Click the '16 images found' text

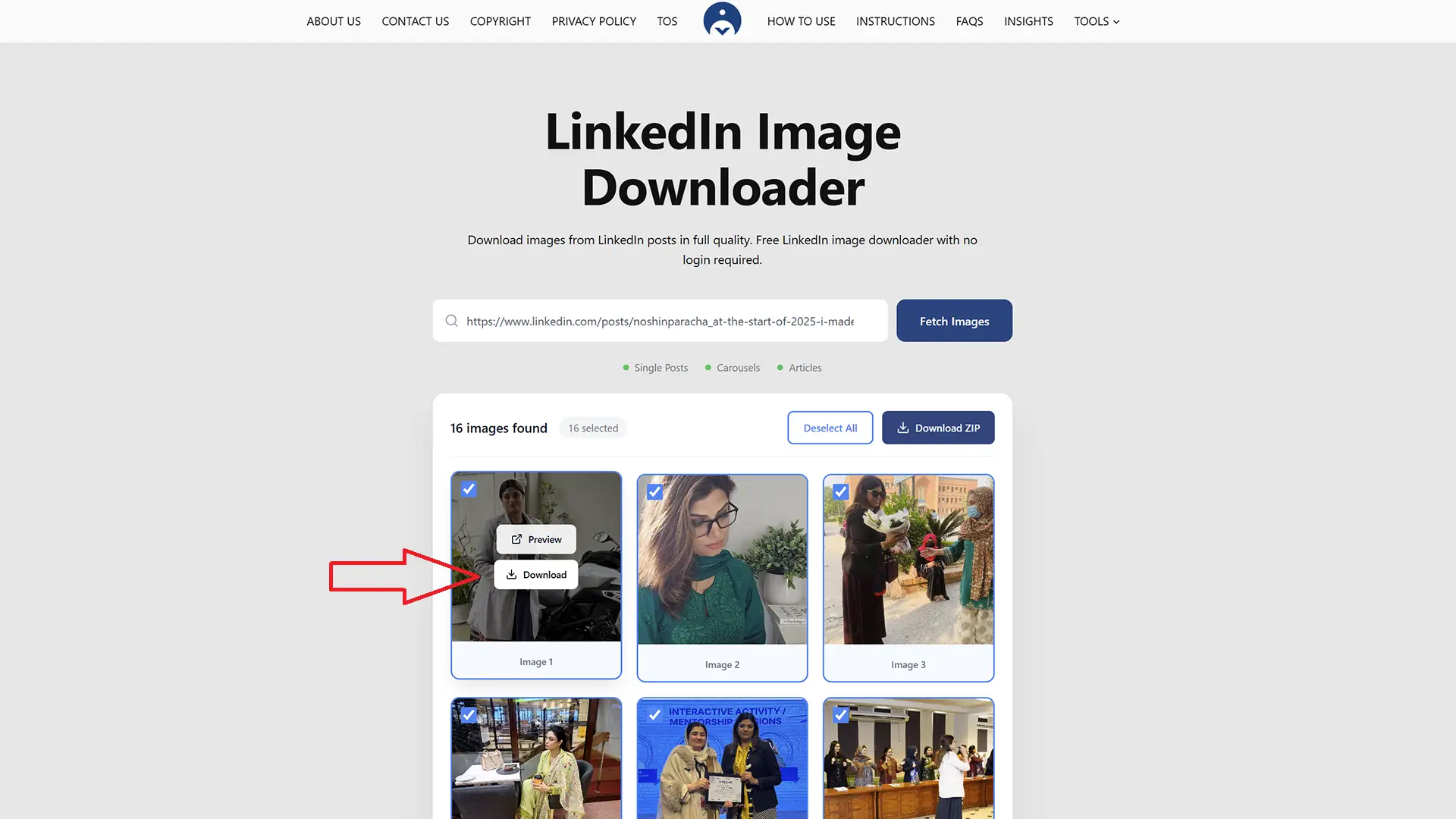498,428
